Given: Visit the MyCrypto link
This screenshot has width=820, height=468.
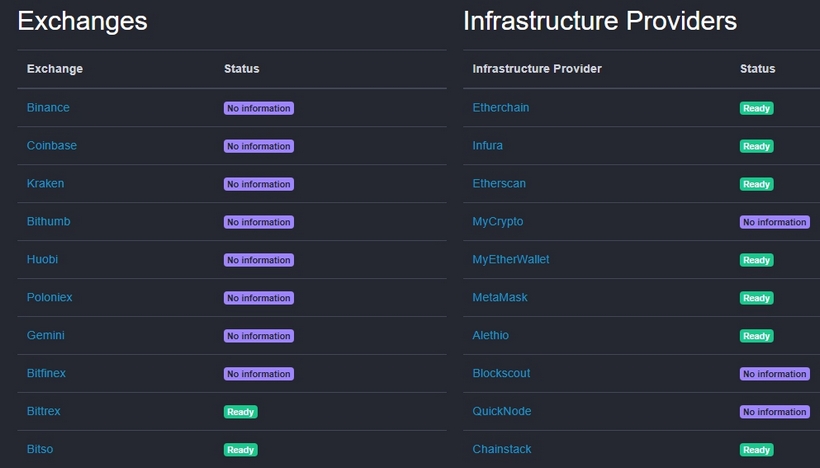Looking at the screenshot, I should pos(498,222).
